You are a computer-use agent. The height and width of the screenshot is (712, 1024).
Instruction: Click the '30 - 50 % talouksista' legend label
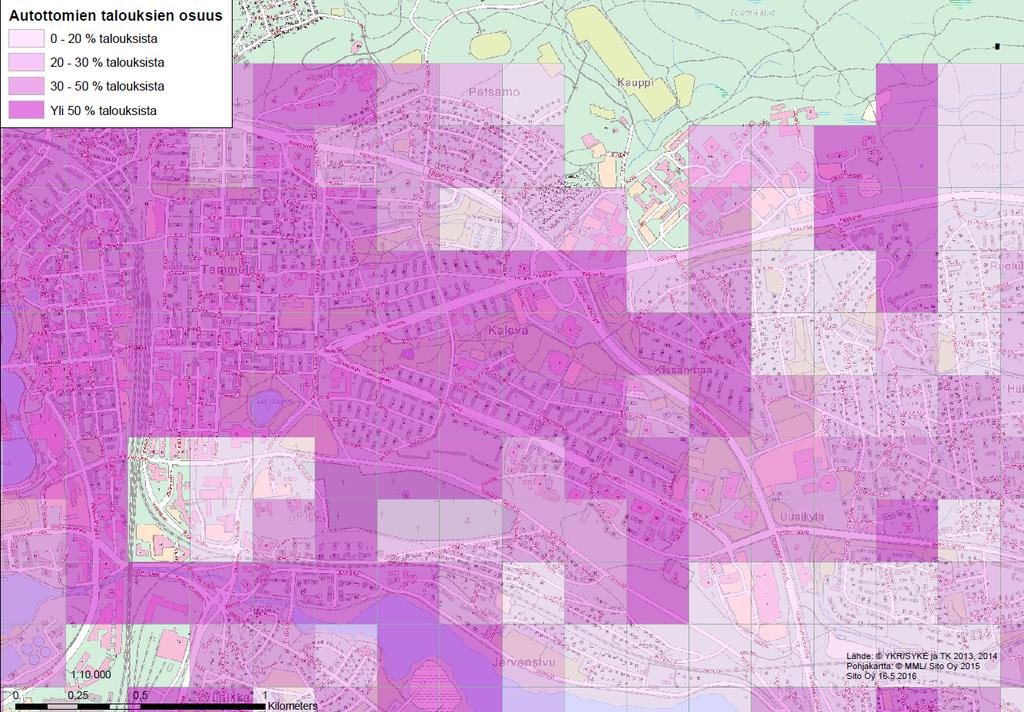pyautogui.click(x=107, y=86)
